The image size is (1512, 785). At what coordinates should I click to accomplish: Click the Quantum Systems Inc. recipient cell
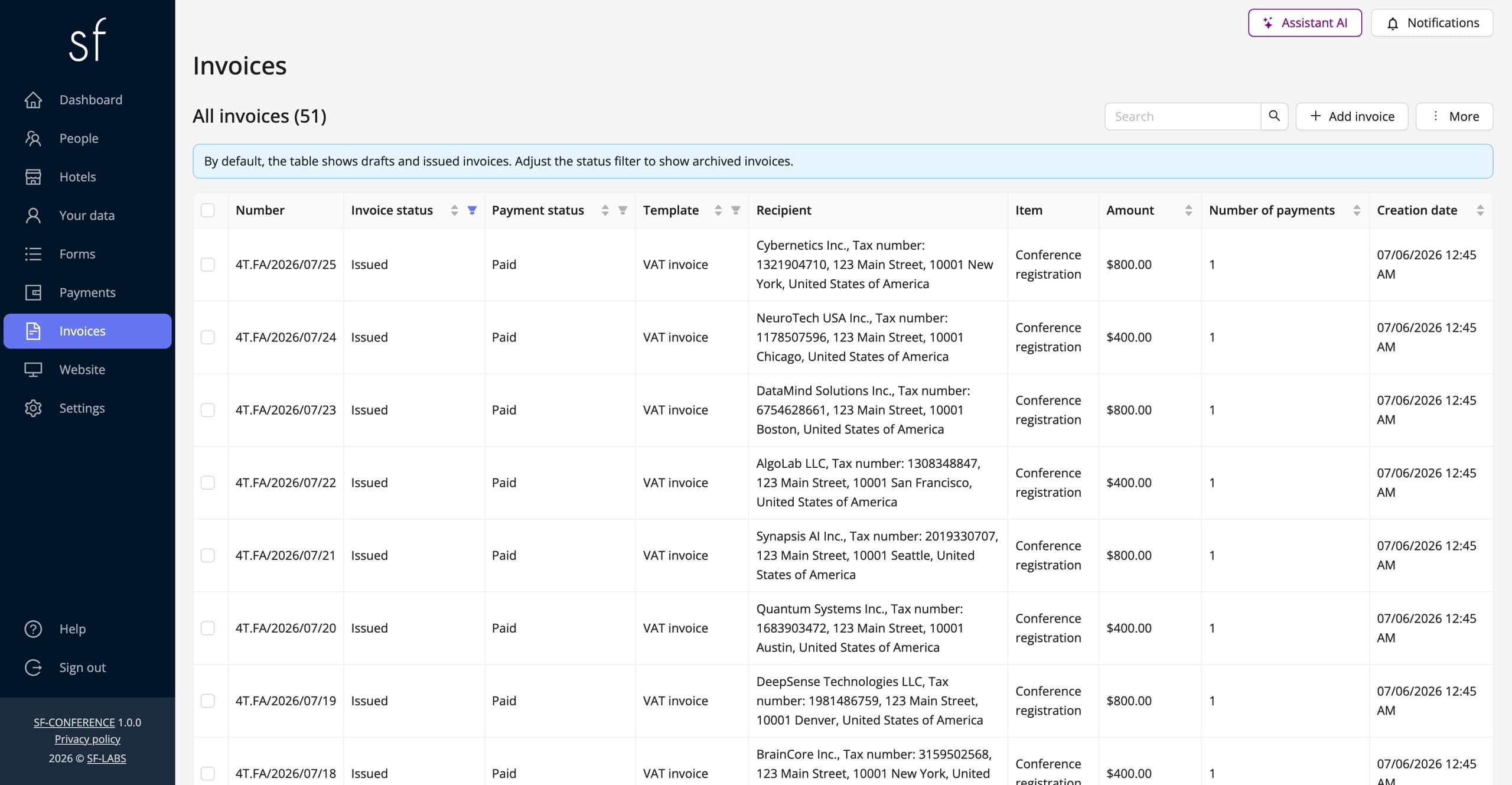coord(878,628)
